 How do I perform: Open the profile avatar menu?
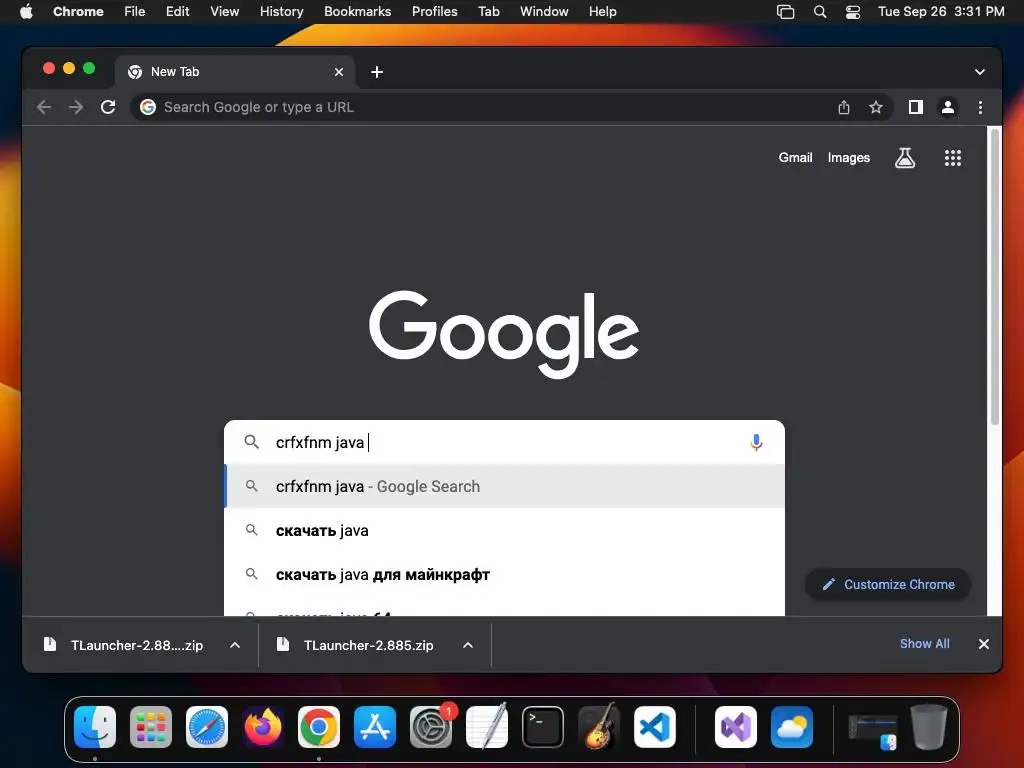click(948, 107)
